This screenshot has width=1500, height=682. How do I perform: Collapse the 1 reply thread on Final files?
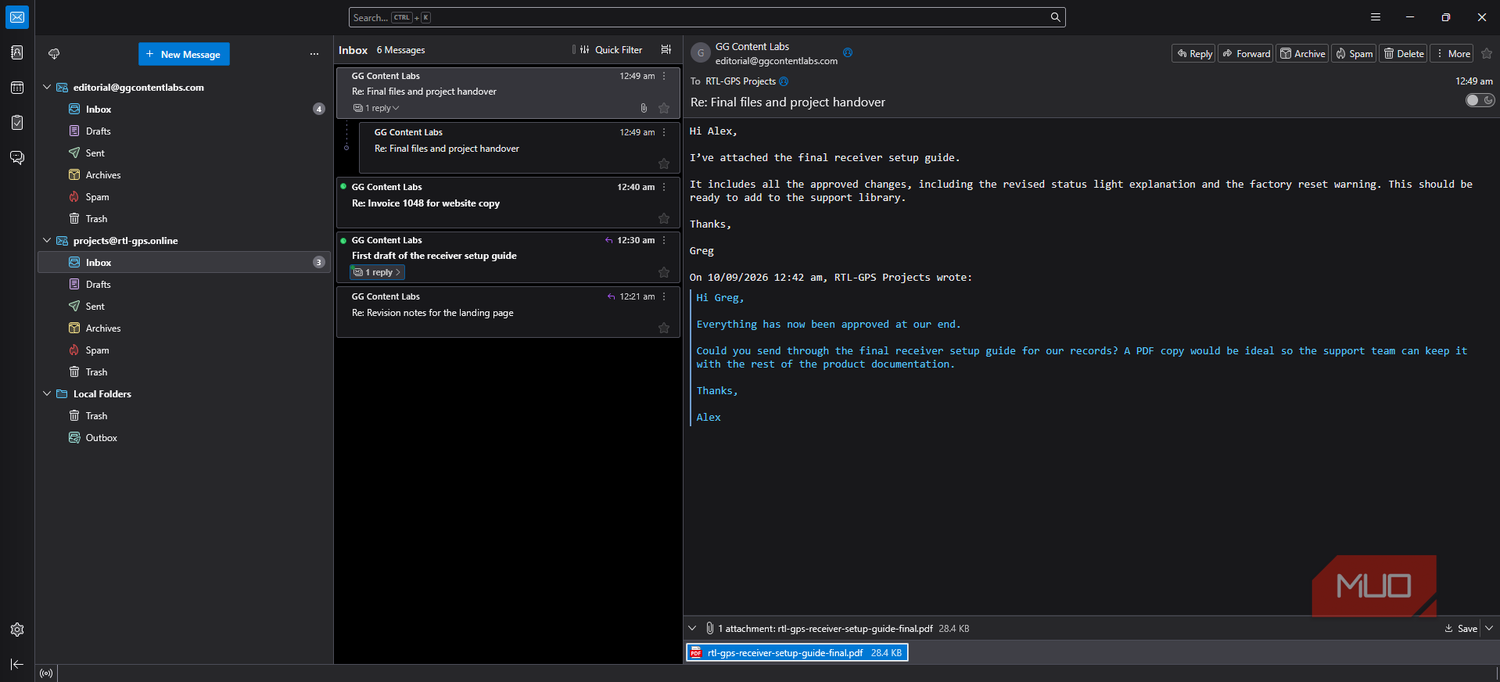click(376, 108)
